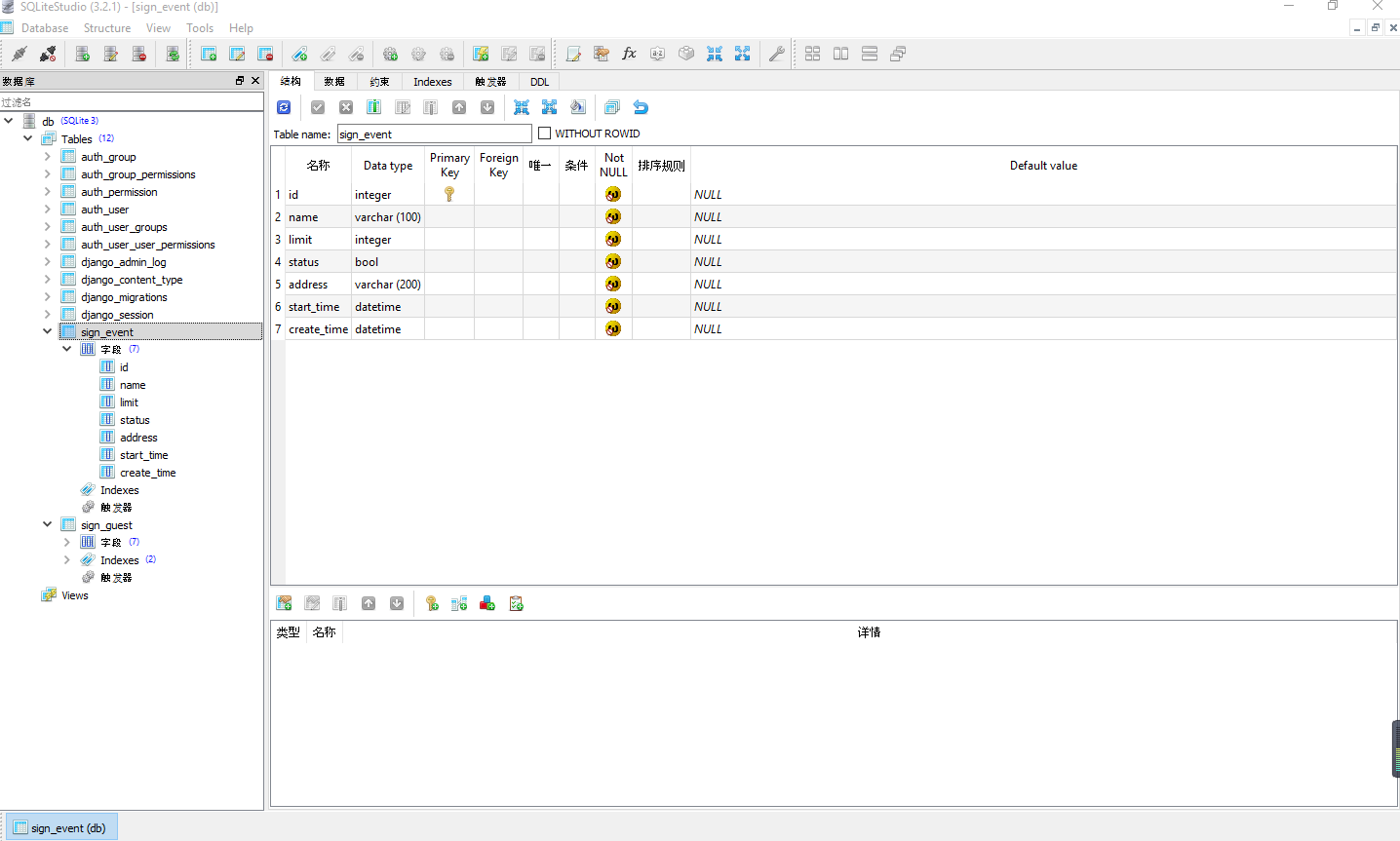Switch to the 数据 tab
The height and width of the screenshot is (841, 1400).
tap(334, 82)
